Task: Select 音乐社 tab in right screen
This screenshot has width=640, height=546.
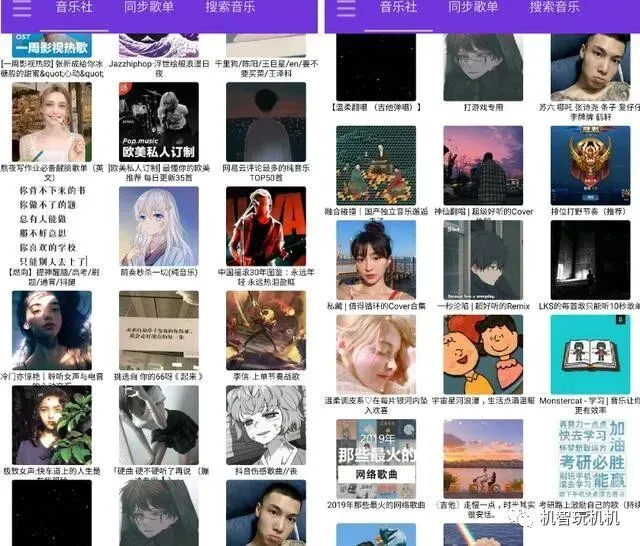Action: (398, 7)
